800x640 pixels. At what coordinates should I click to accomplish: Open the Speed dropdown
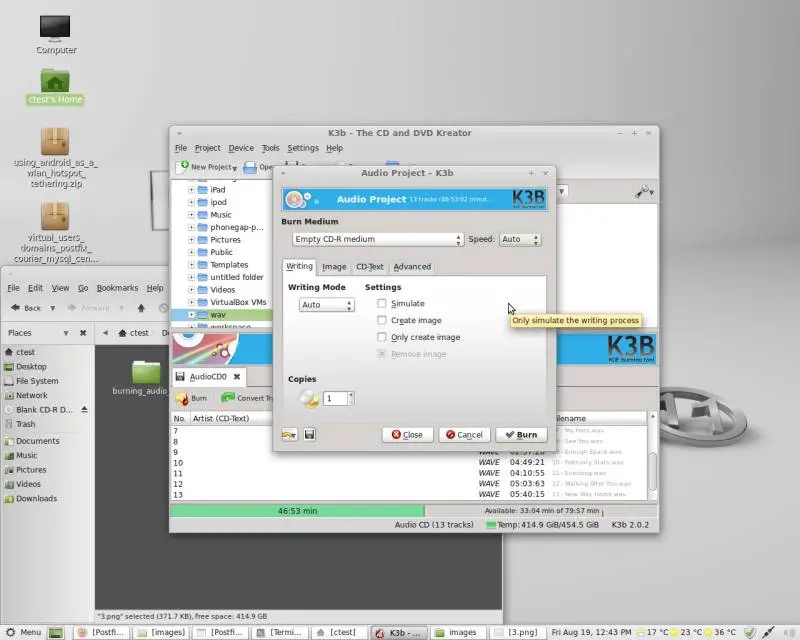pos(519,239)
